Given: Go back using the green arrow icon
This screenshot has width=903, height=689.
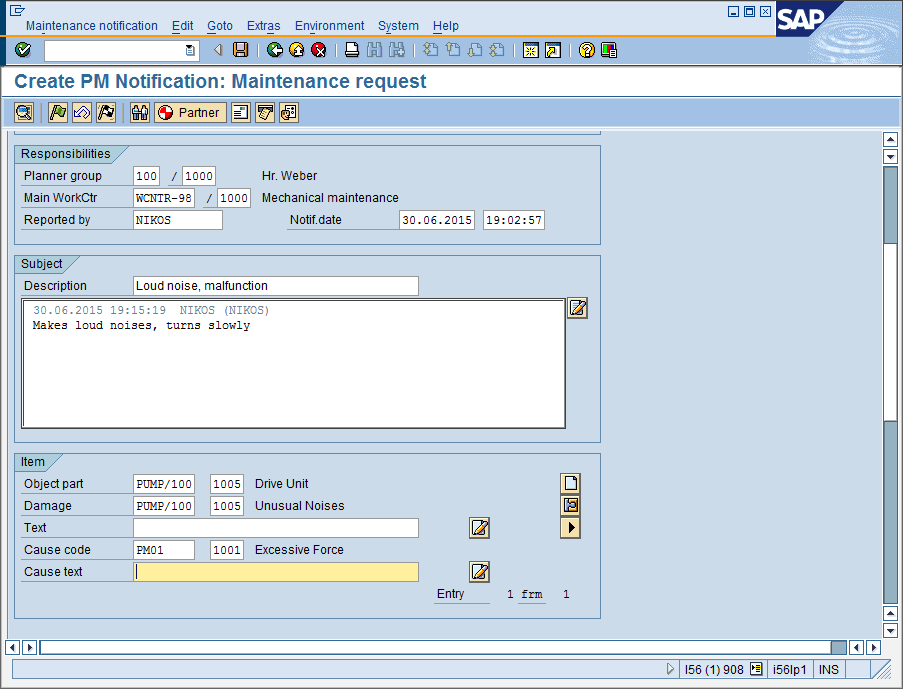Looking at the screenshot, I should pos(275,50).
